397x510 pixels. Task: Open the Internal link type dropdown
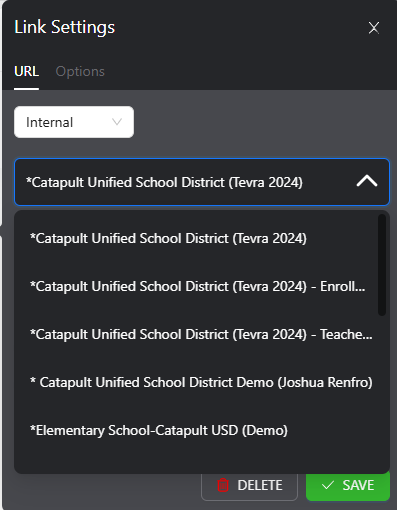coord(74,122)
